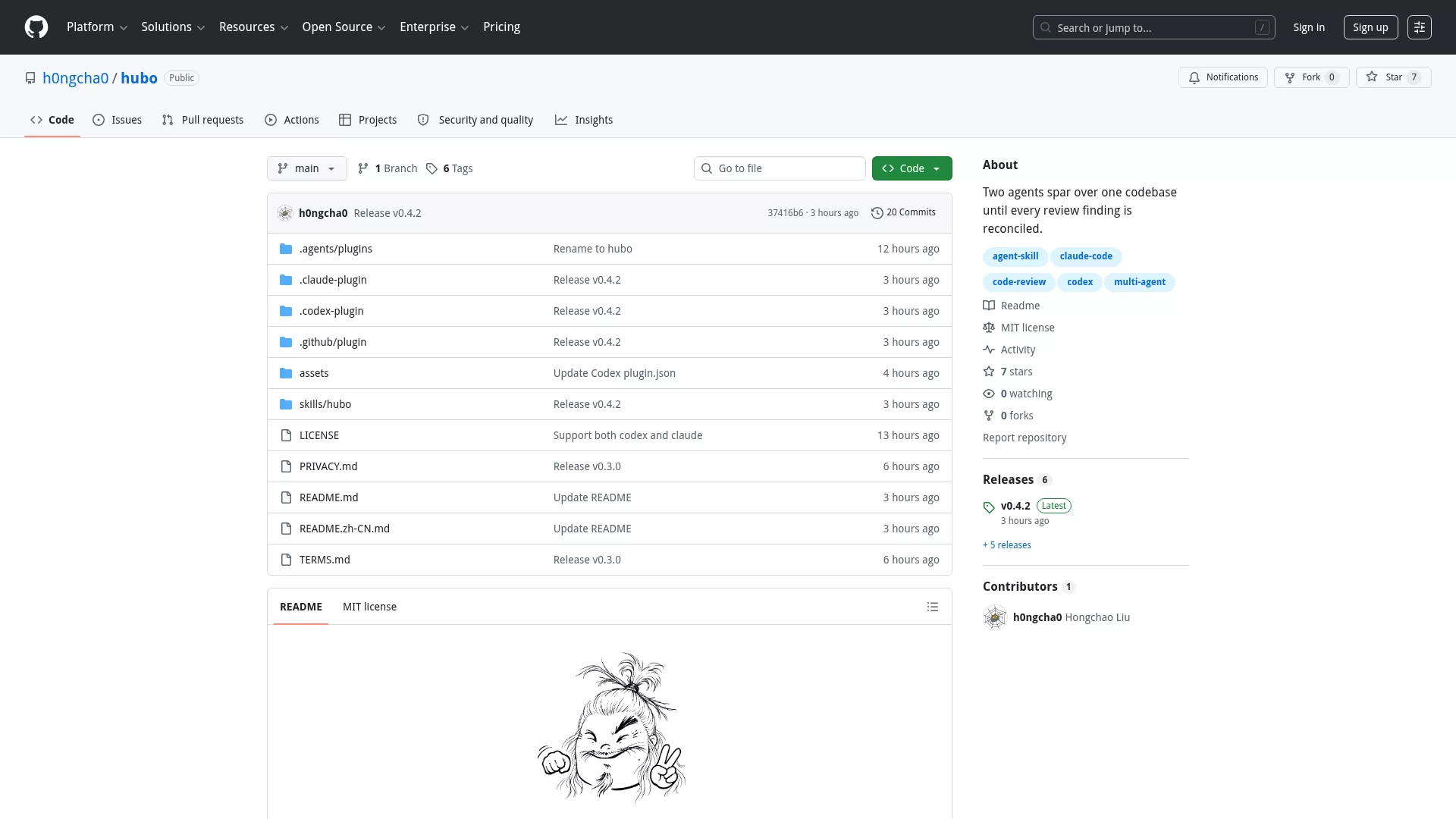Screen dimensions: 1456x819
Task: Expand the Solutions menu
Action: click(x=173, y=27)
